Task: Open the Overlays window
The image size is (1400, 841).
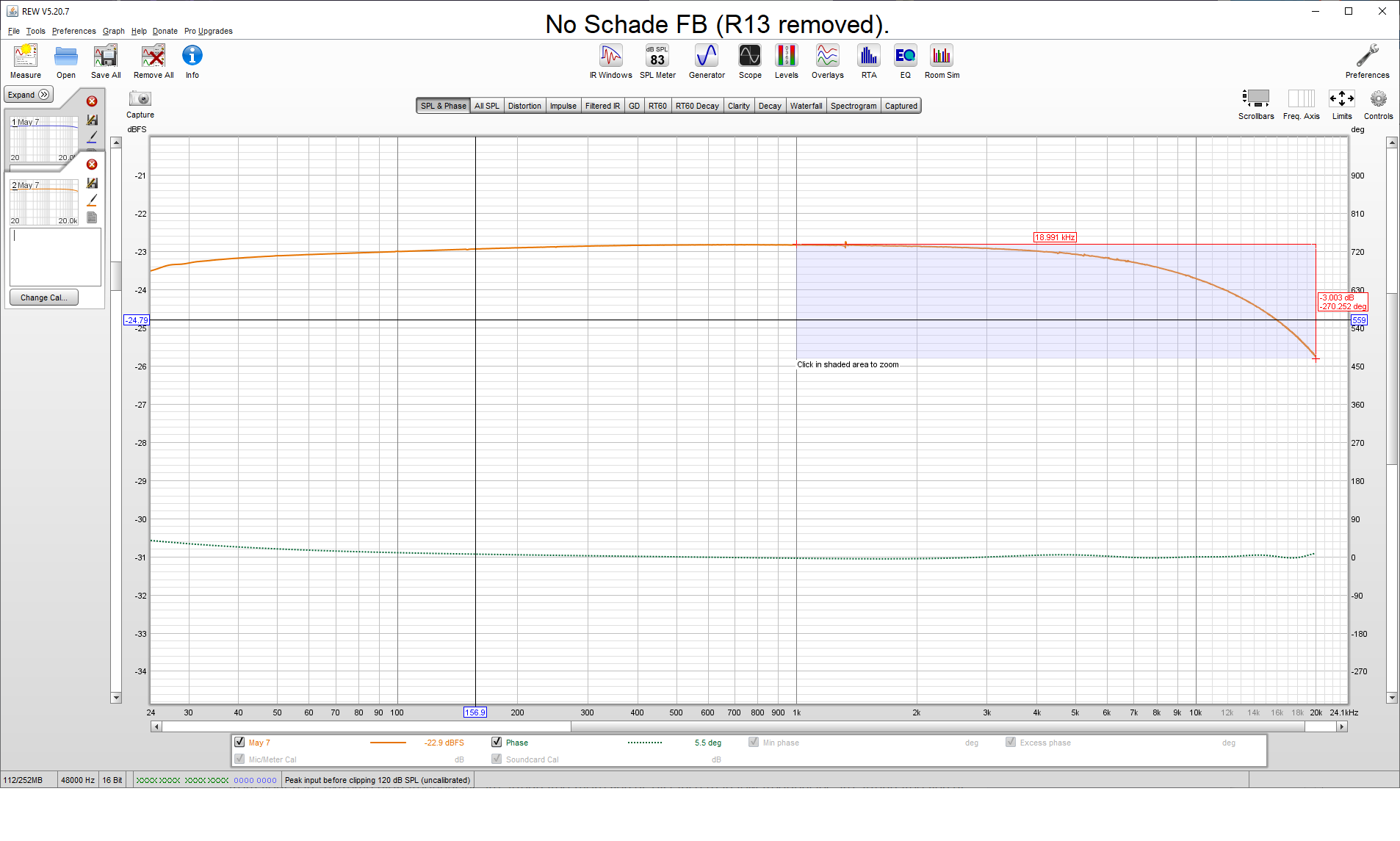Action: [x=828, y=56]
